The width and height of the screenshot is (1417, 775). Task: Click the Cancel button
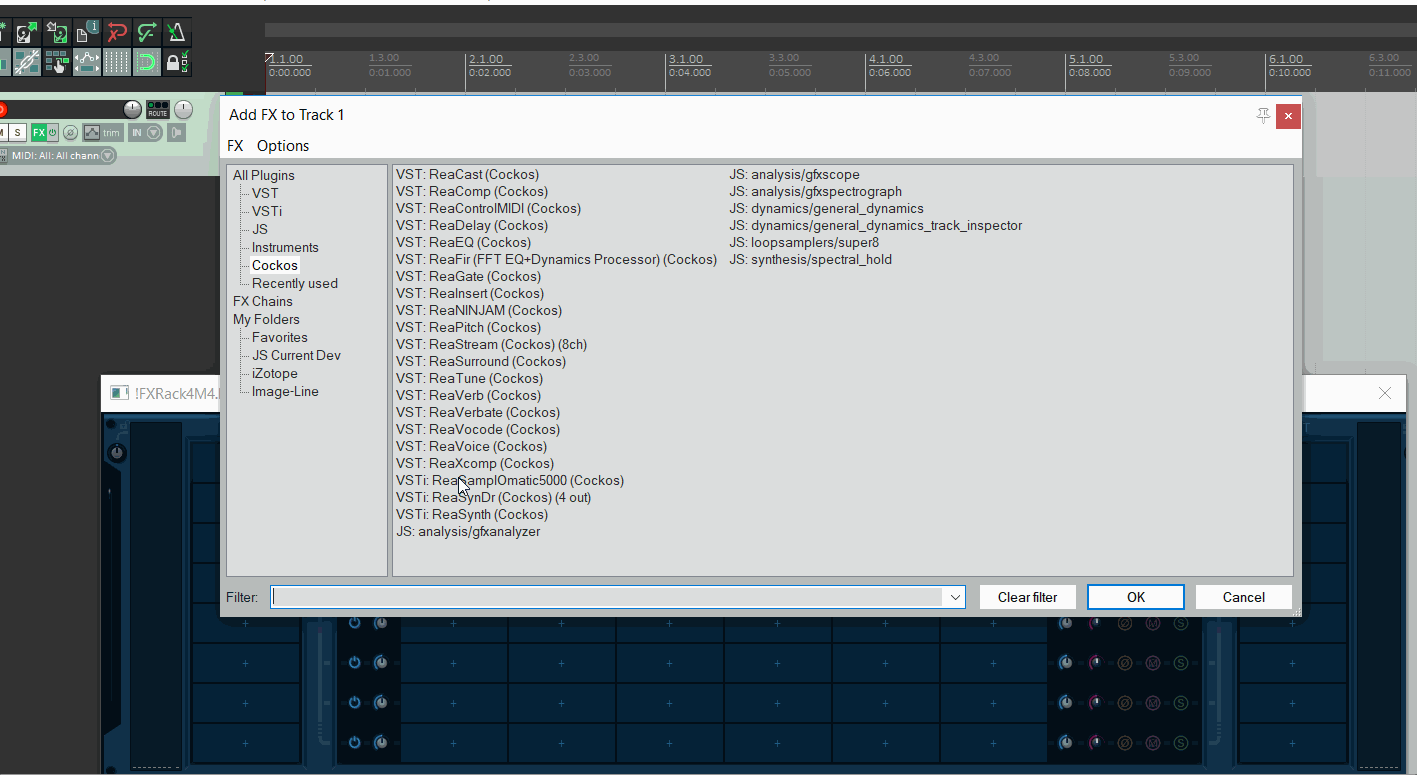1243,597
